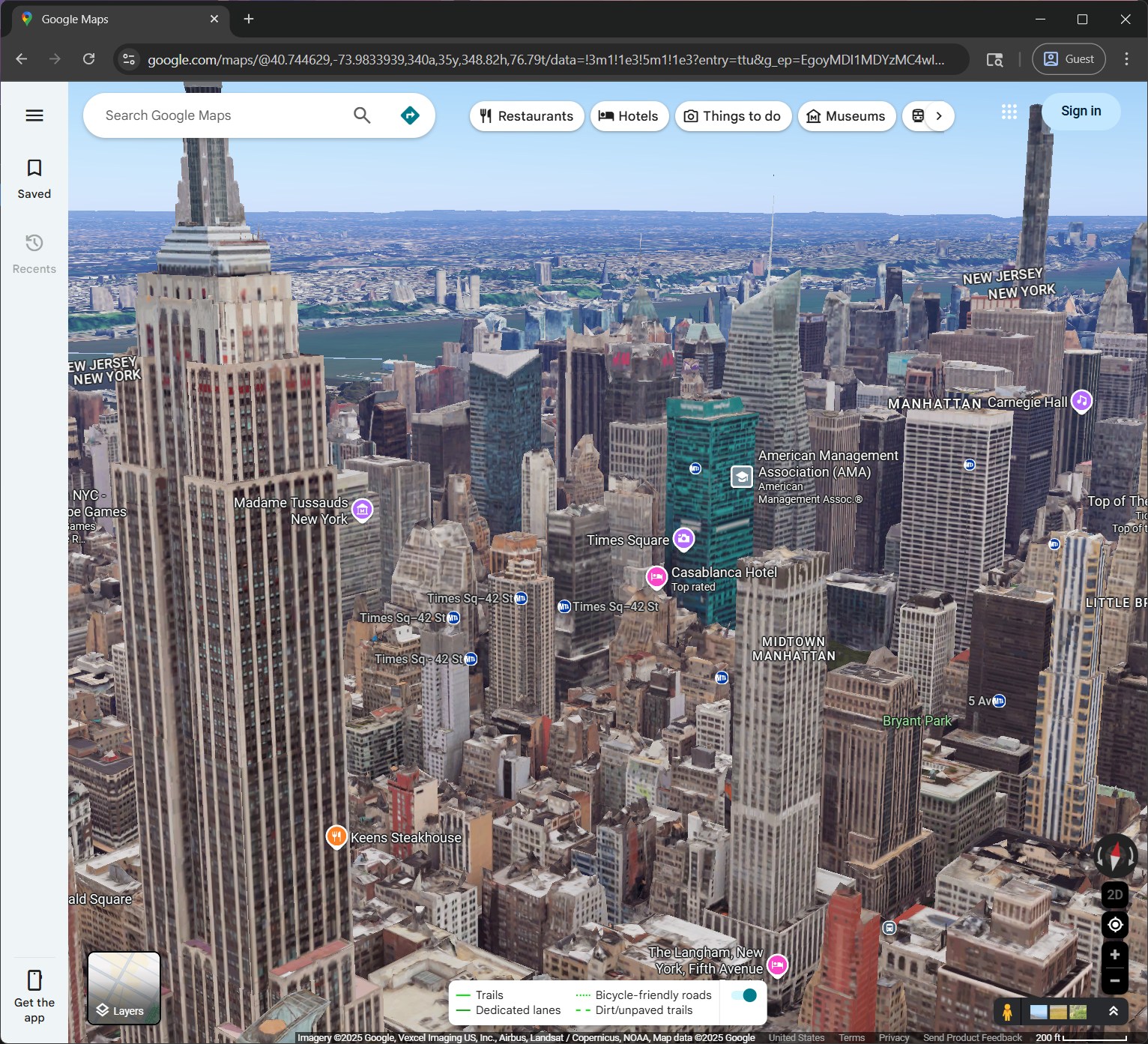This screenshot has width=1148, height=1044.
Task: Open the main hamburger menu
Action: (34, 115)
